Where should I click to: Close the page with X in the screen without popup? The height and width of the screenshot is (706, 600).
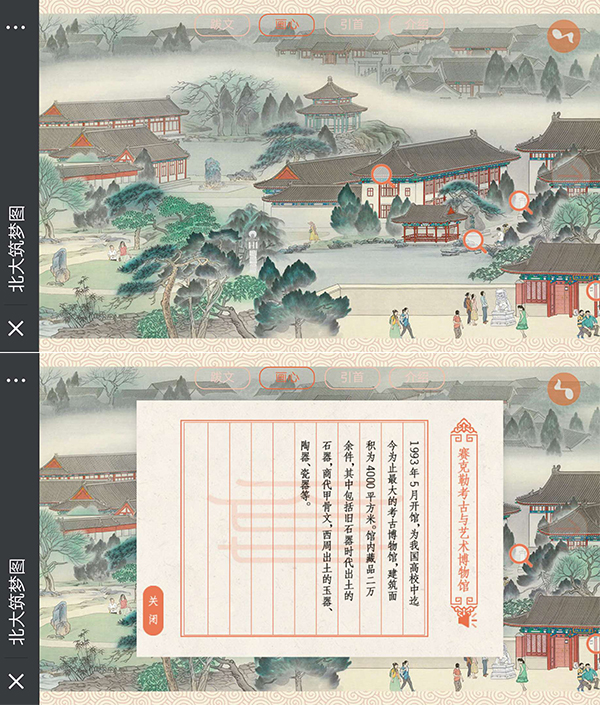point(16,328)
